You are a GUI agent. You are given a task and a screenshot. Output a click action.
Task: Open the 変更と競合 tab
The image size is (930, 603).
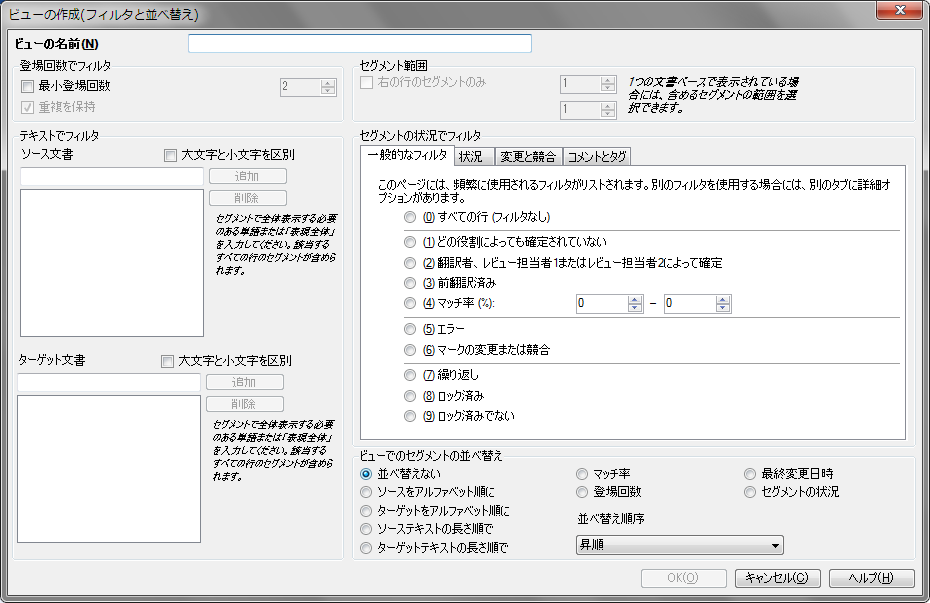528,157
